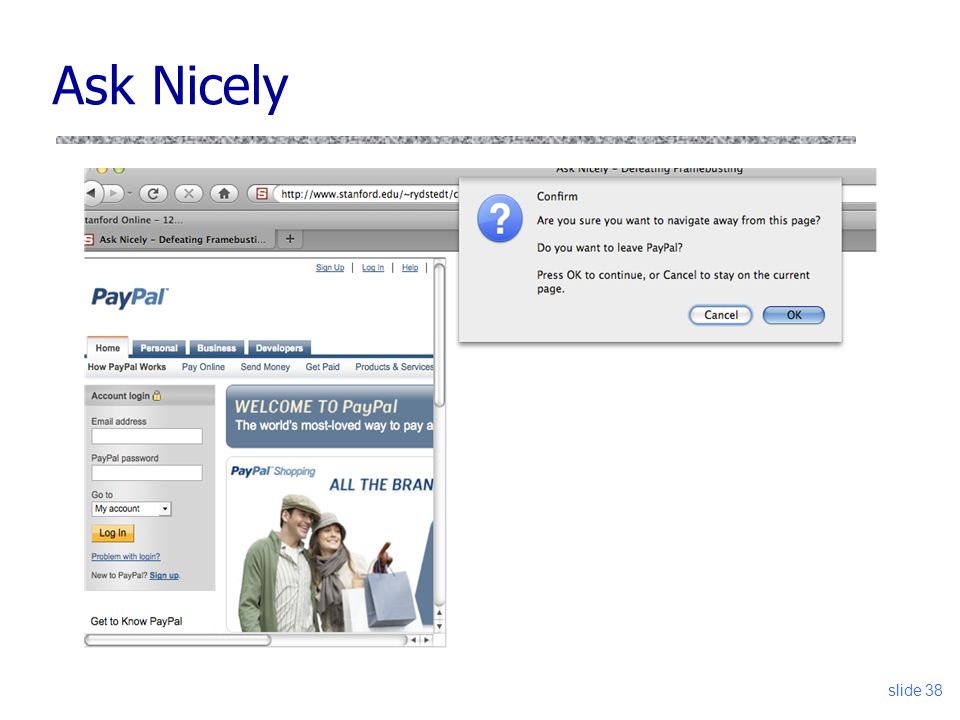Click the frame scroll down arrow

tap(439, 626)
